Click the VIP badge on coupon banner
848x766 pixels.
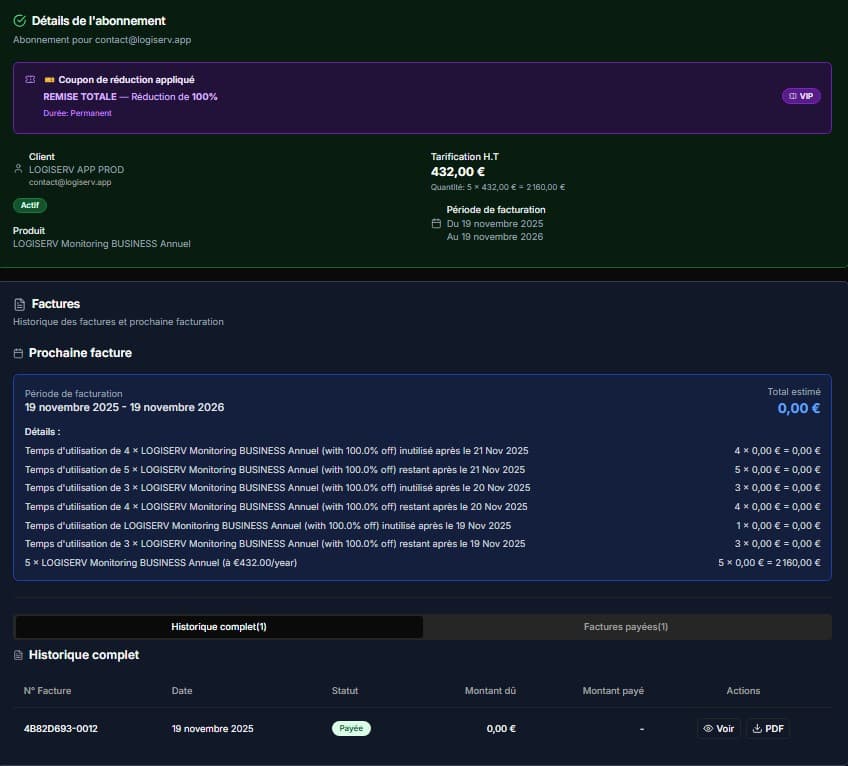click(x=801, y=96)
